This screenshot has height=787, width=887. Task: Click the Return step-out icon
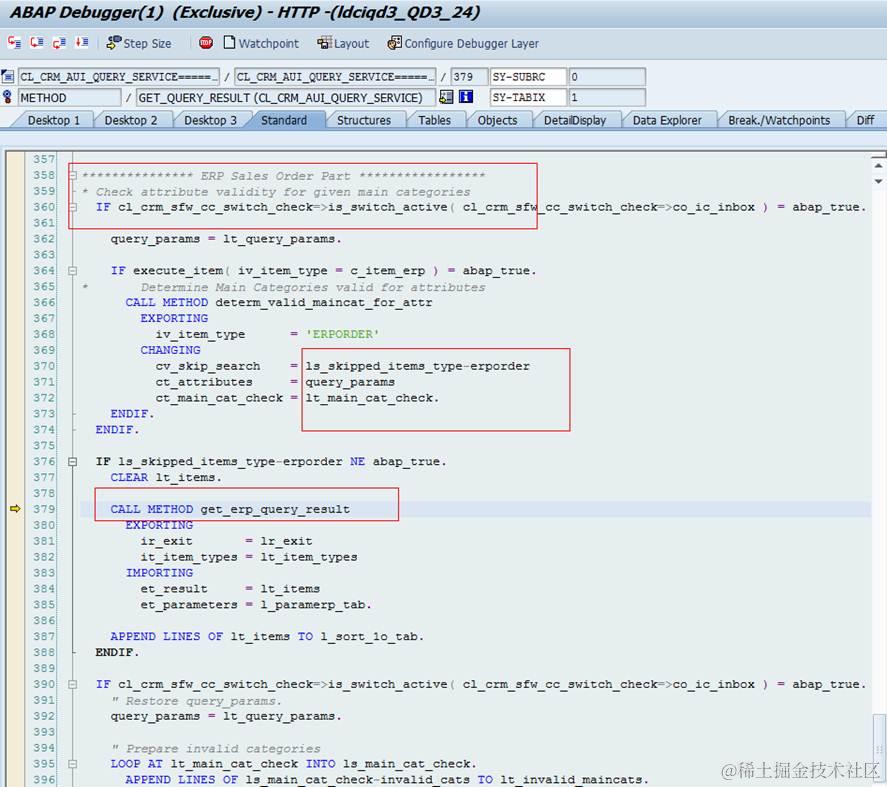(x=59, y=42)
